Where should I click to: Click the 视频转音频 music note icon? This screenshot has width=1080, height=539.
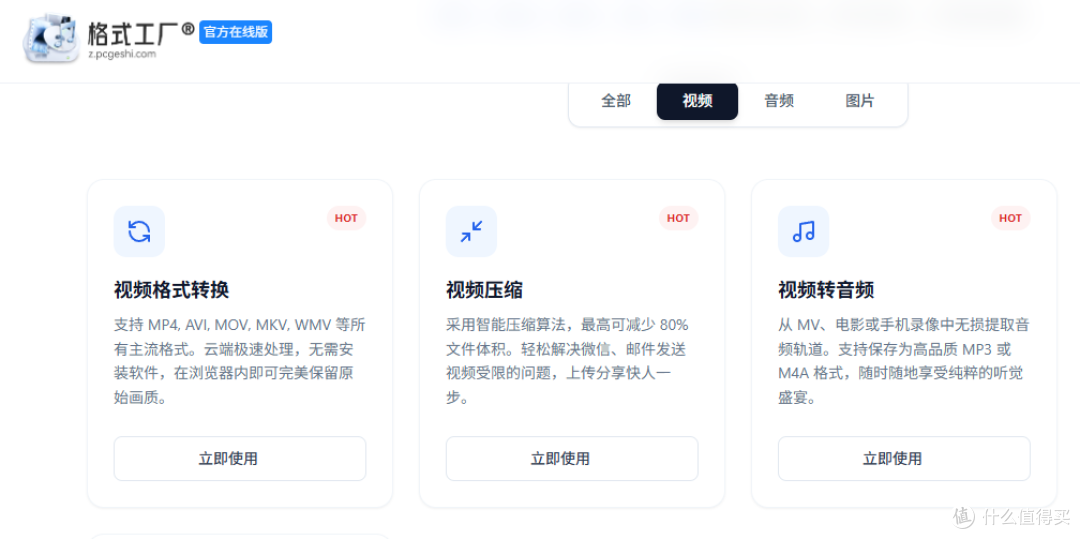tap(803, 231)
